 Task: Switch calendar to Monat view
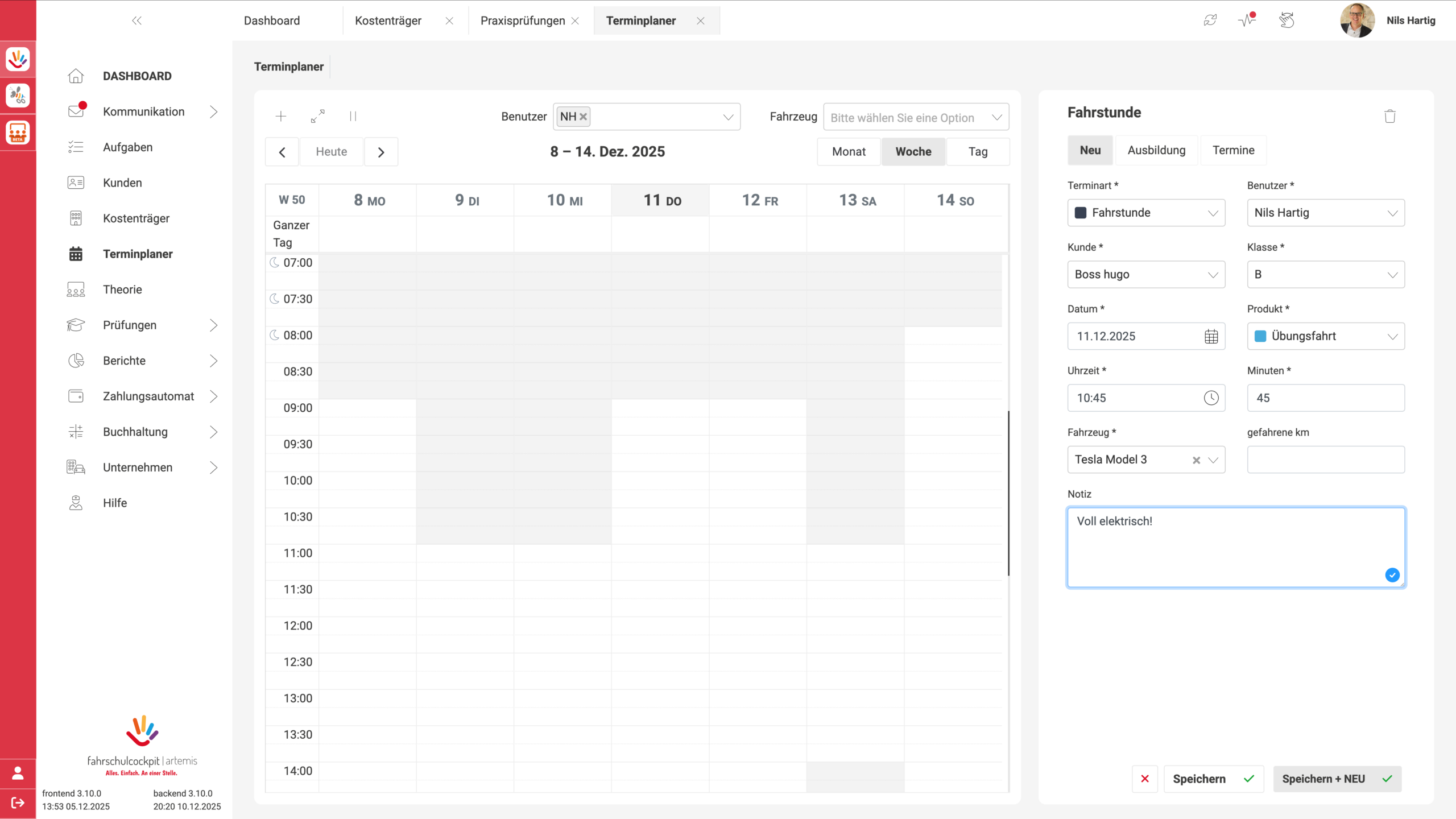[849, 152]
